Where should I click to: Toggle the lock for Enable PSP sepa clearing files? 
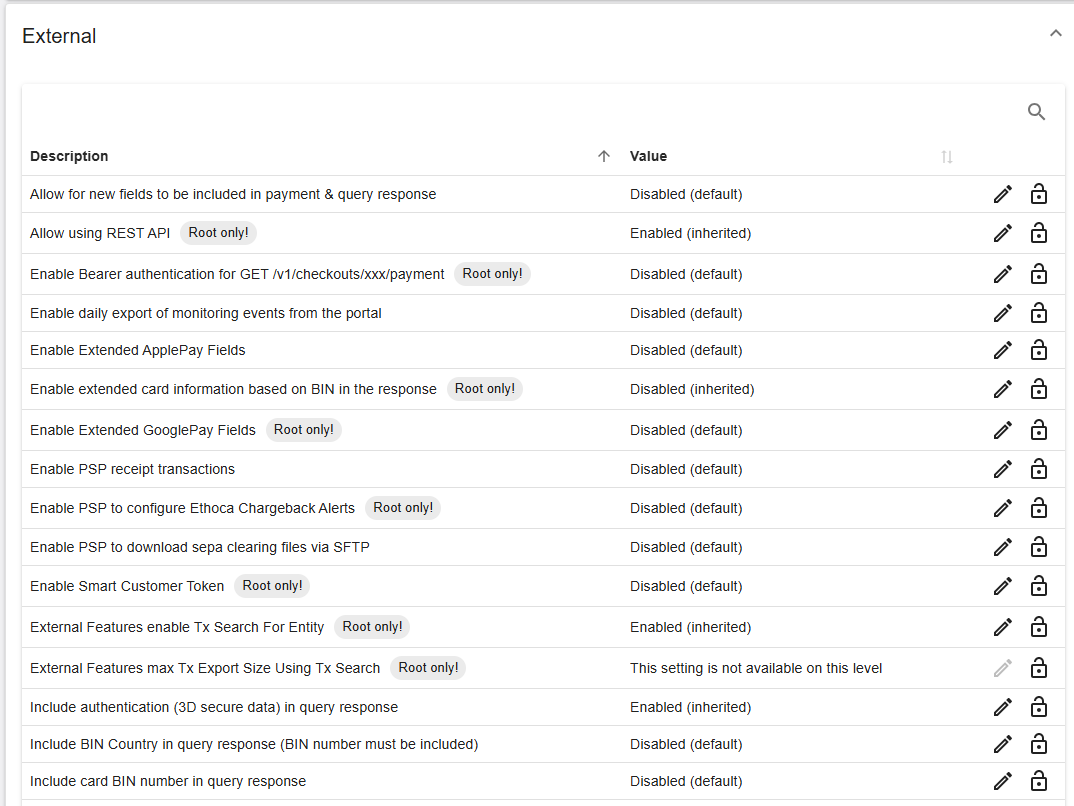click(1038, 547)
